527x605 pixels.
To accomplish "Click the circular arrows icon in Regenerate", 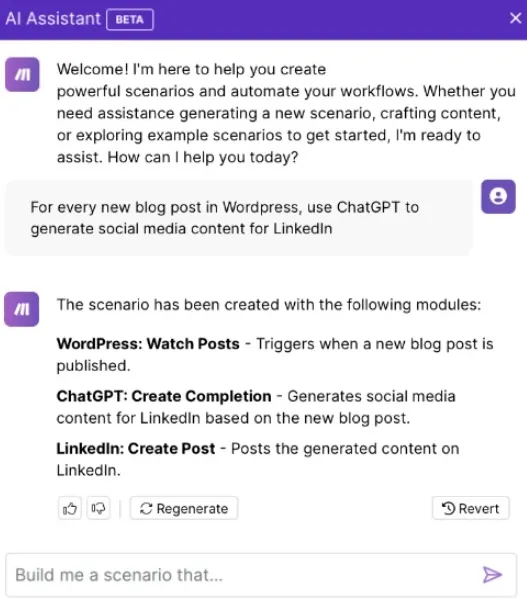I will [146, 509].
